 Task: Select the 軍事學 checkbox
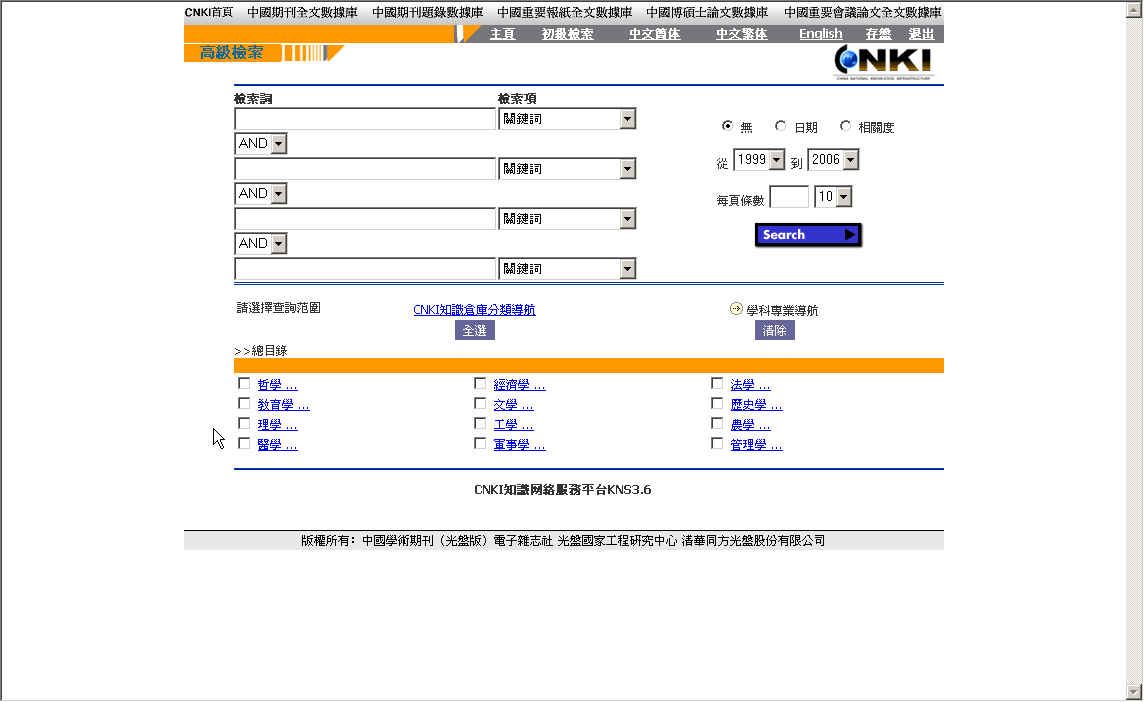click(x=480, y=443)
